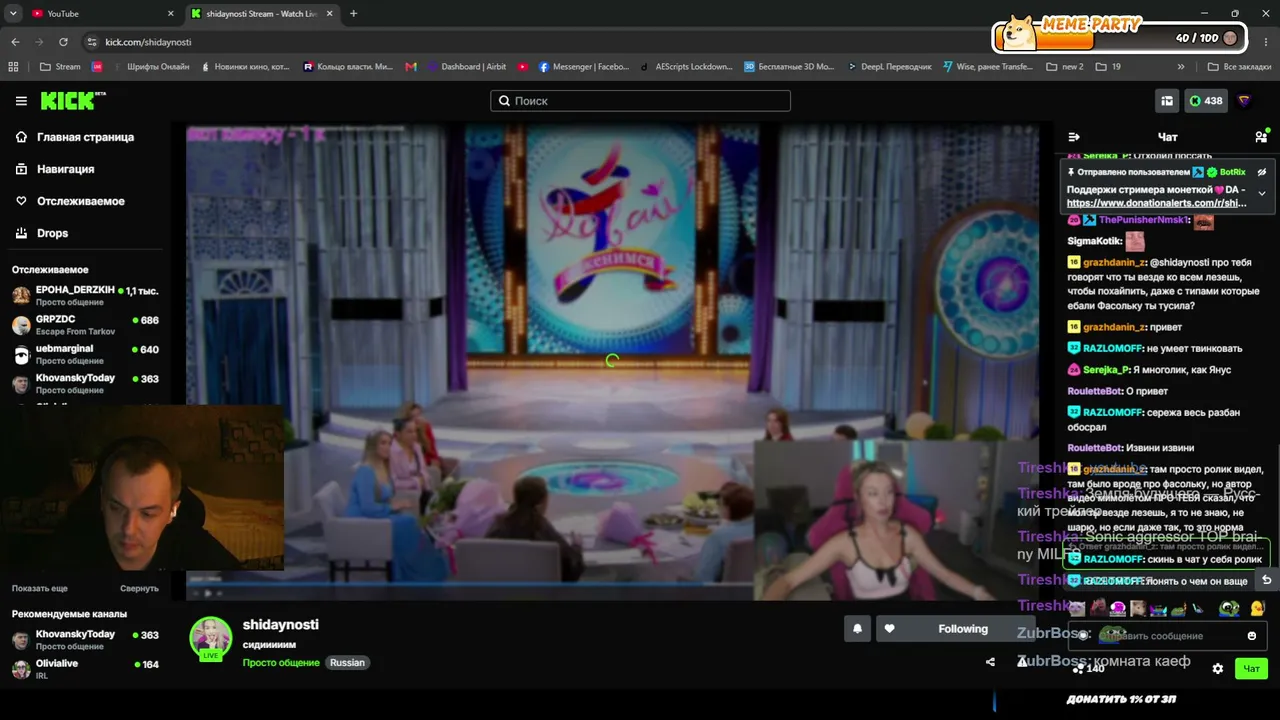Open Отслеживаемое in the sidebar
The height and width of the screenshot is (720, 1280).
tap(82, 201)
